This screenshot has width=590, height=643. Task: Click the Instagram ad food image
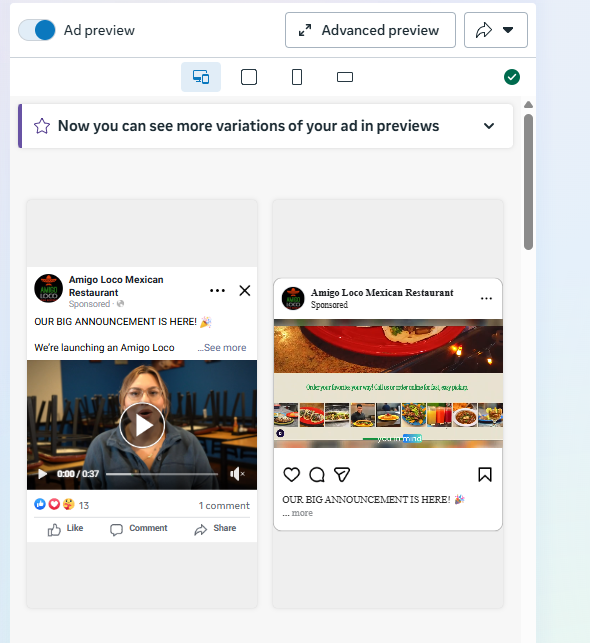(388, 383)
